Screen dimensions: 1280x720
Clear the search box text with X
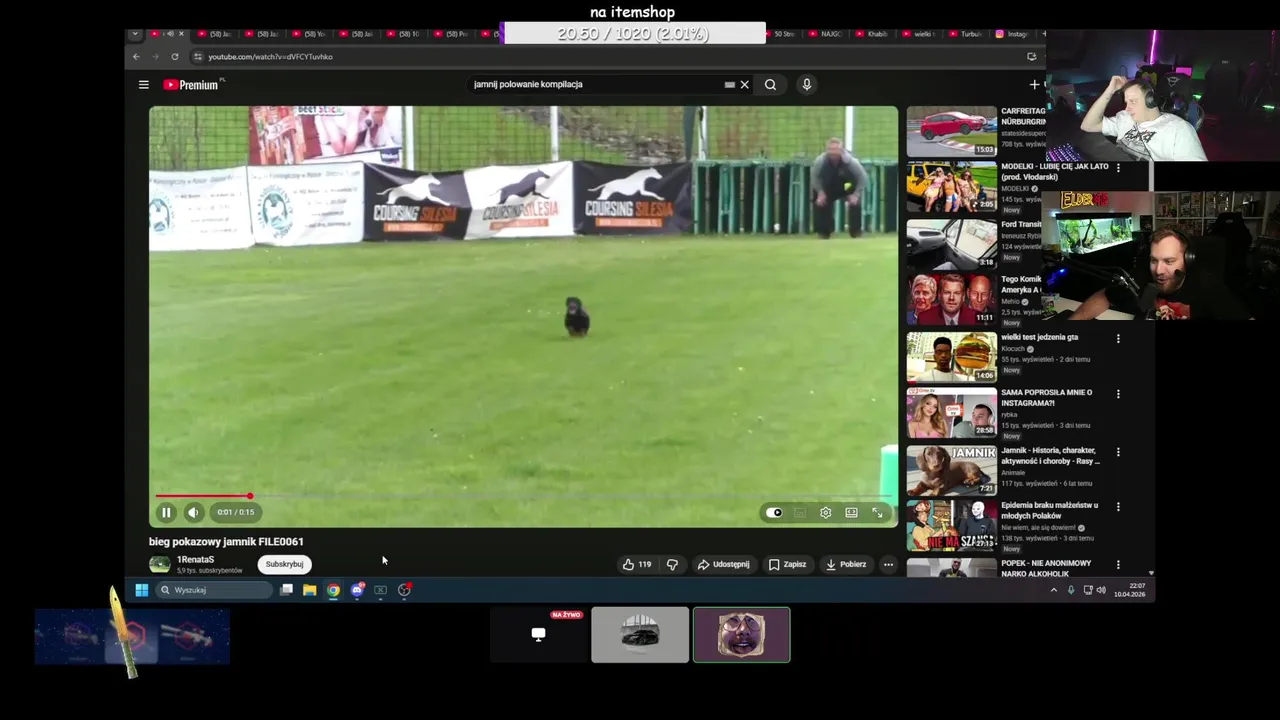(744, 85)
